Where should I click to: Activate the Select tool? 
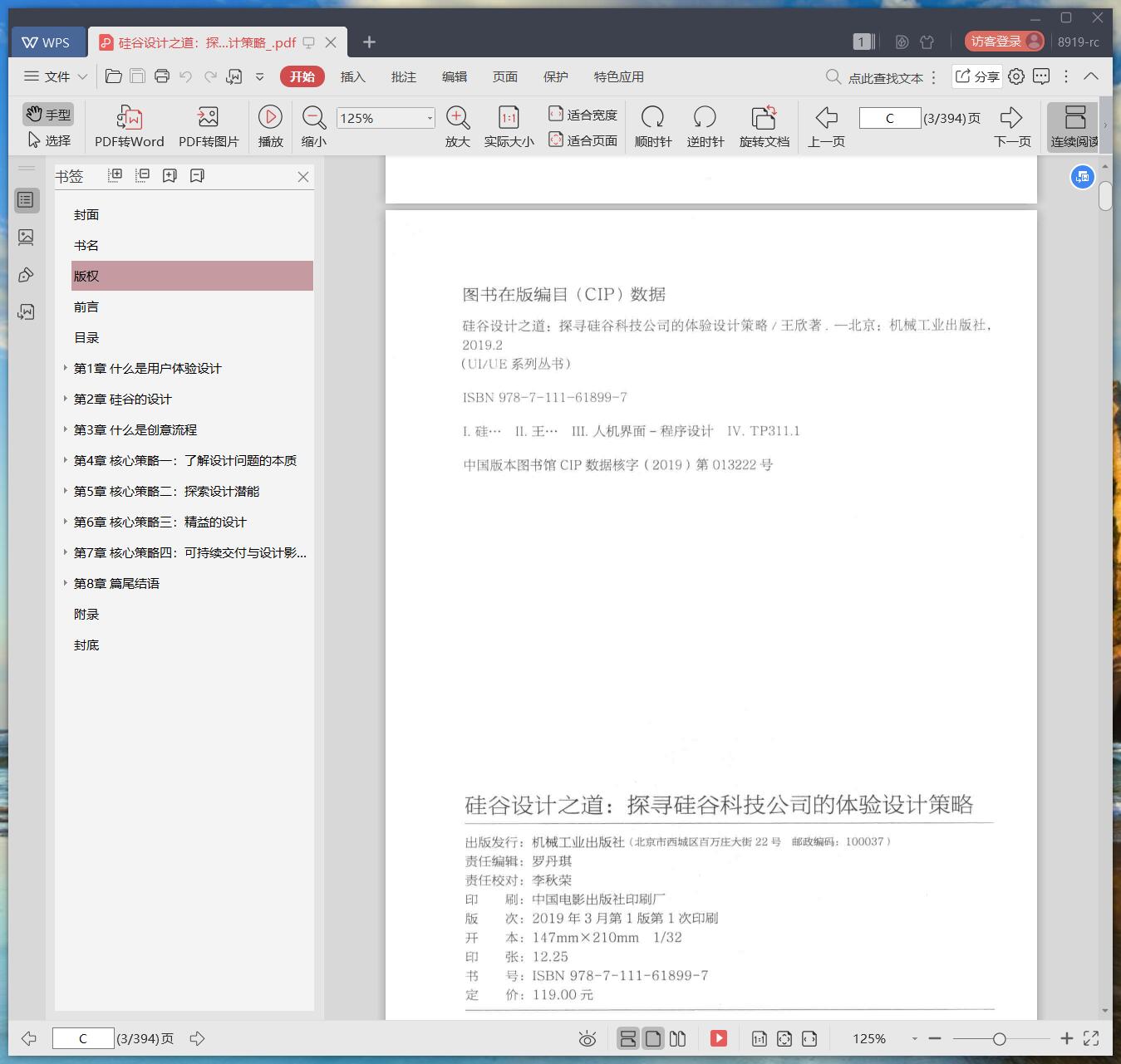[x=49, y=140]
